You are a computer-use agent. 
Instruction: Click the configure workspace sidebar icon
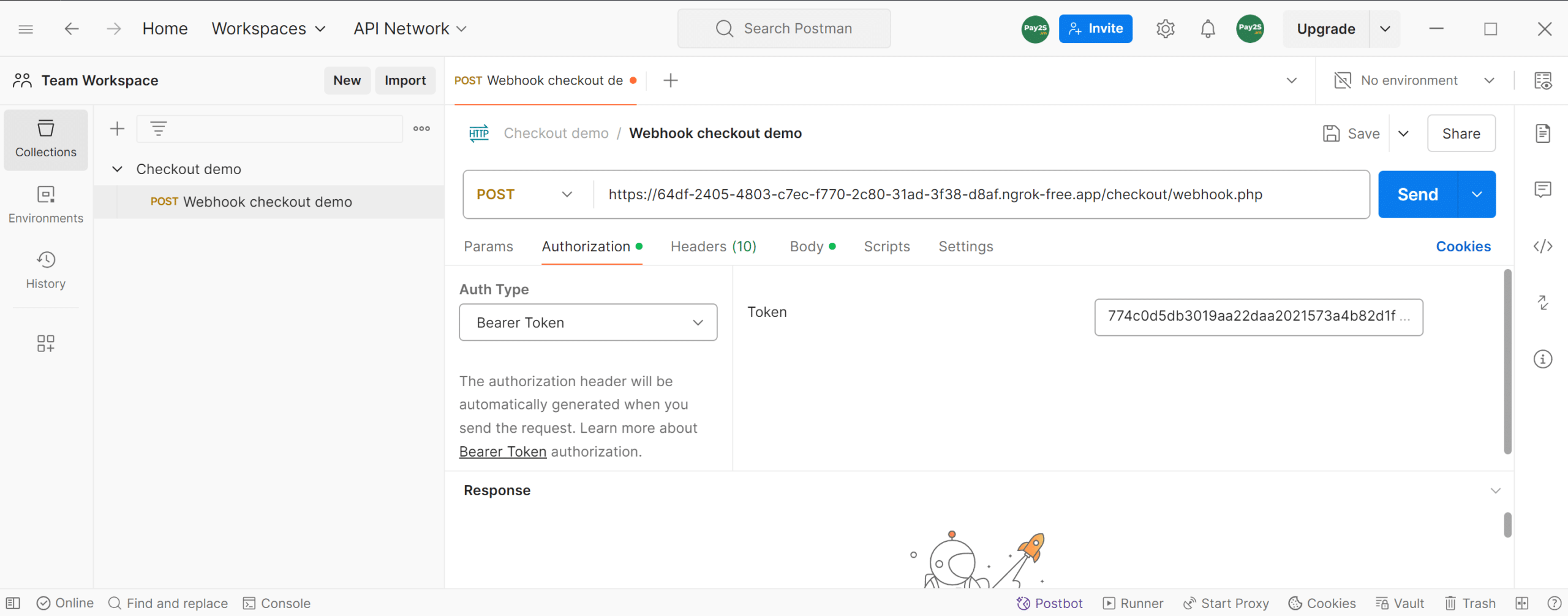click(46, 343)
